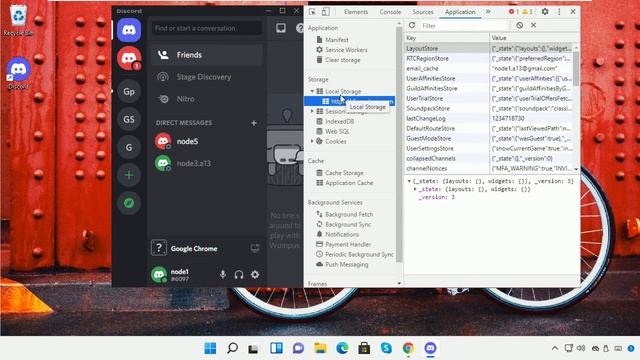Select the Application tab

pos(460,12)
